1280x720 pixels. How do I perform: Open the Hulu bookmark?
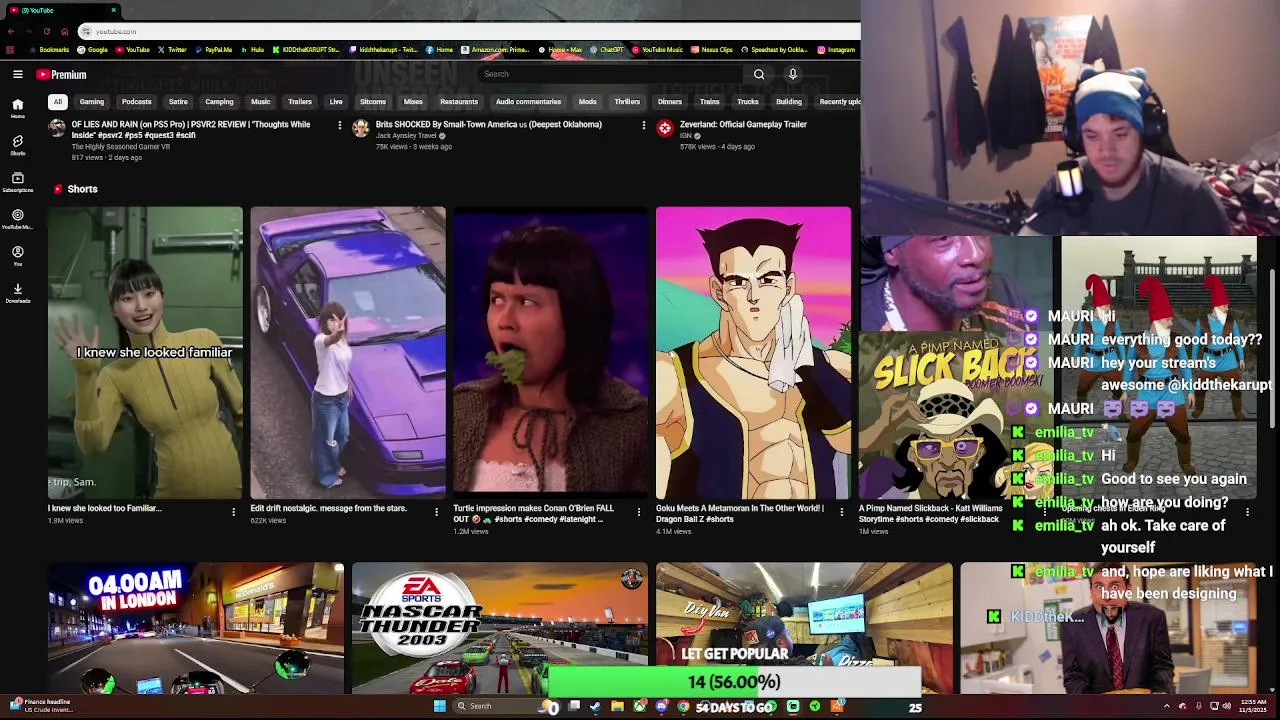pos(252,49)
